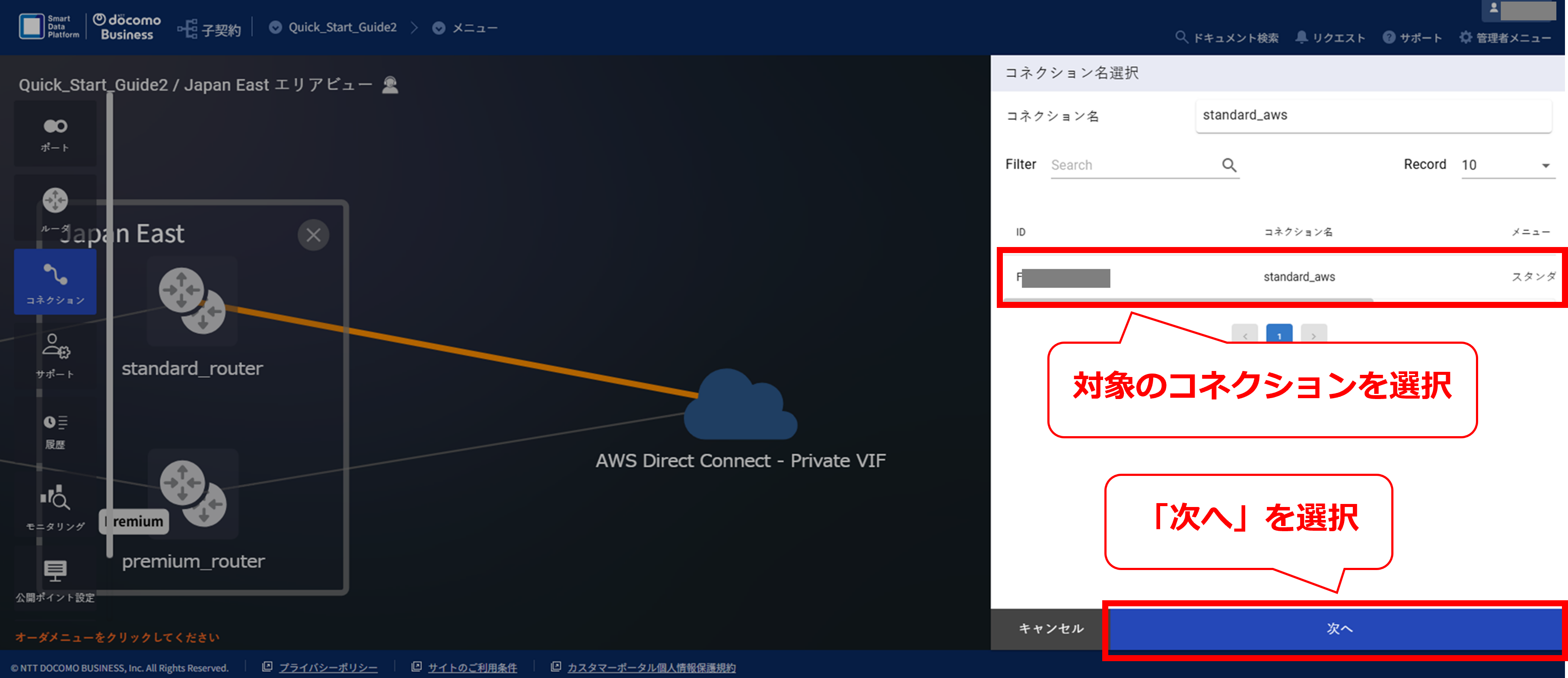1568x678 pixels.
Task: Click the AWS Direct Connect cloud icon
Action: (740, 404)
